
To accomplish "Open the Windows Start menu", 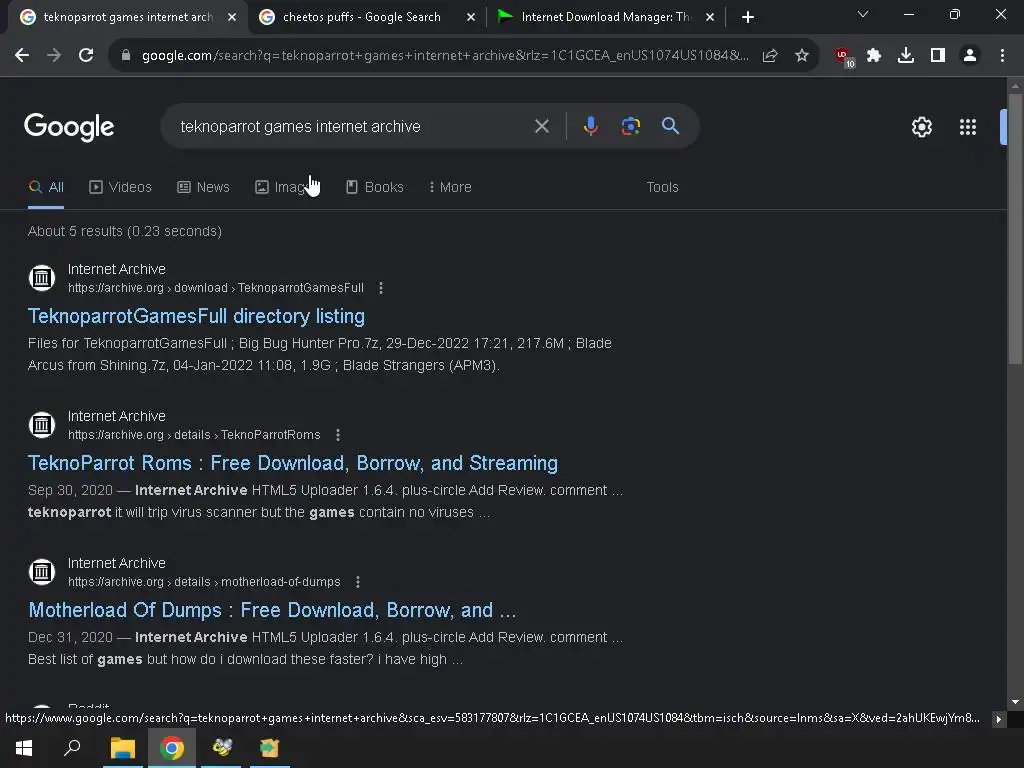I will 24,748.
